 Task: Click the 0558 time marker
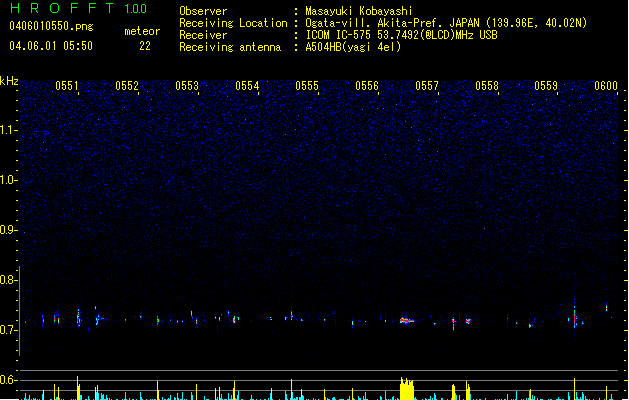487,86
